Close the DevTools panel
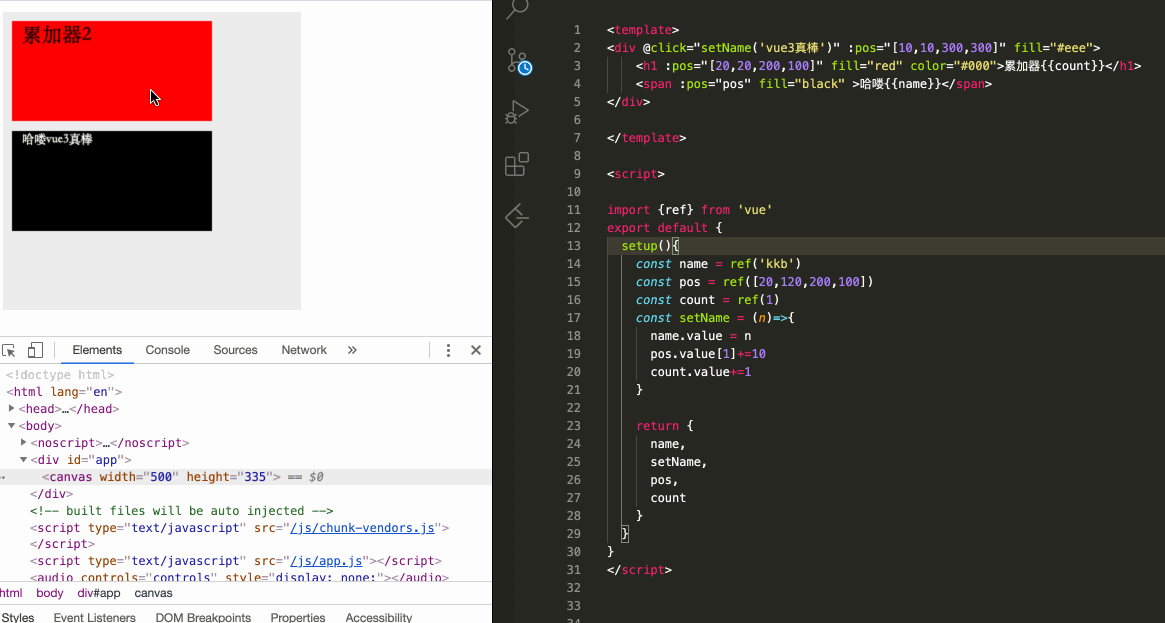Viewport: 1165px width, 623px height. coord(476,350)
